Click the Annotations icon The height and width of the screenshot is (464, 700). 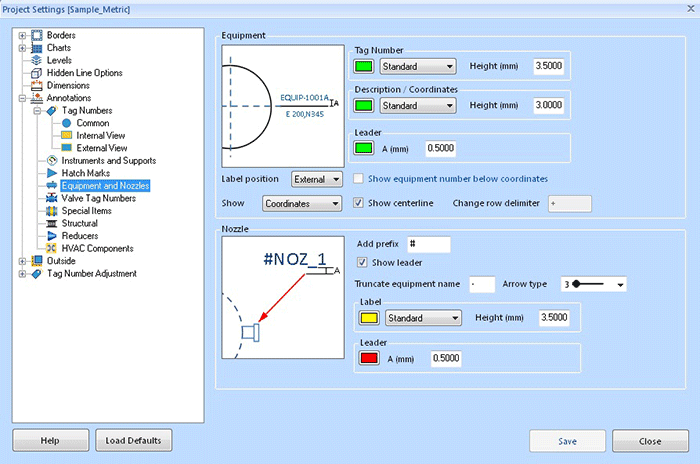coord(37,98)
